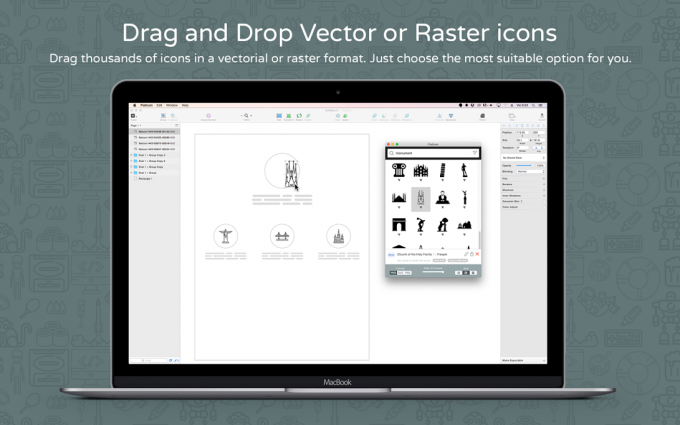Image resolution: width=680 pixels, height=425 pixels.
Task: Open the Page 1 dropdown in layers panel
Action: (x=136, y=125)
